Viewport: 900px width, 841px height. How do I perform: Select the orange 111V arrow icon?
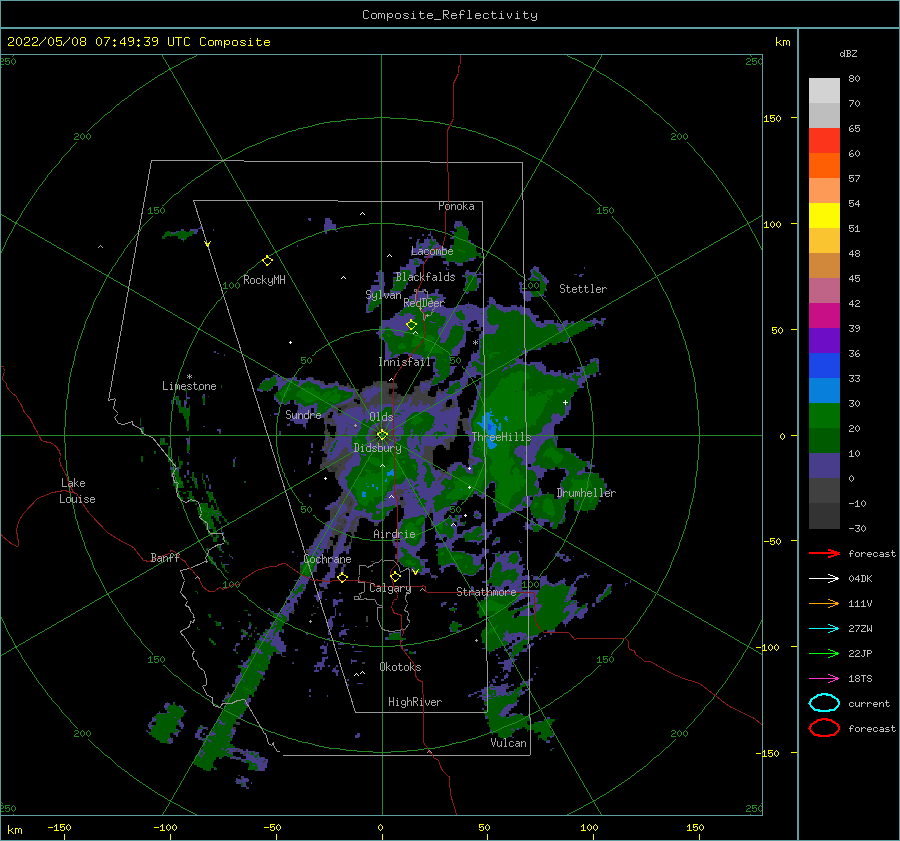point(824,603)
